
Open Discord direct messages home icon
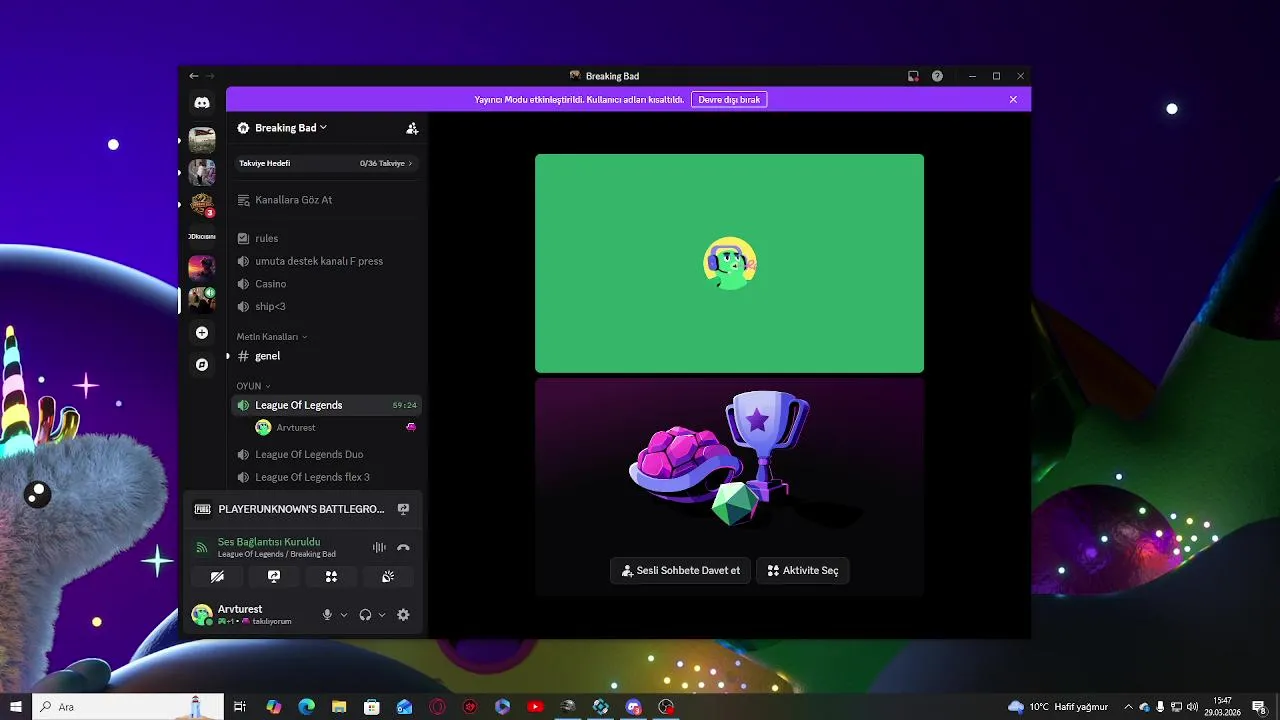[x=202, y=103]
